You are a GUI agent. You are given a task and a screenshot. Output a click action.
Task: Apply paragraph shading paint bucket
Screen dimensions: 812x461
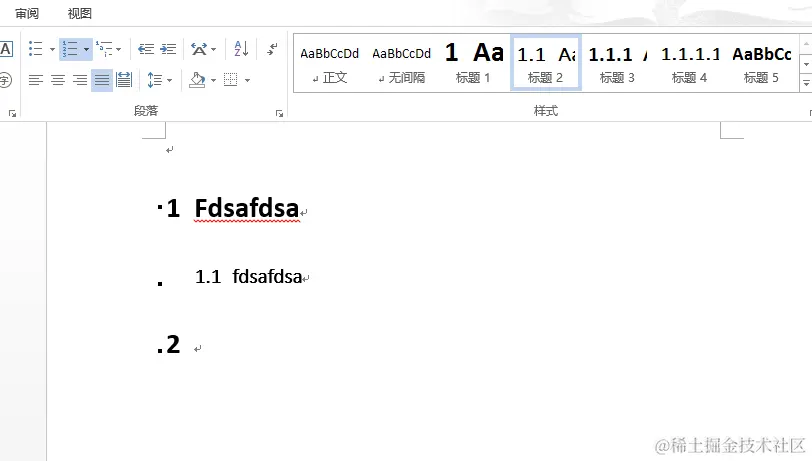click(197, 80)
